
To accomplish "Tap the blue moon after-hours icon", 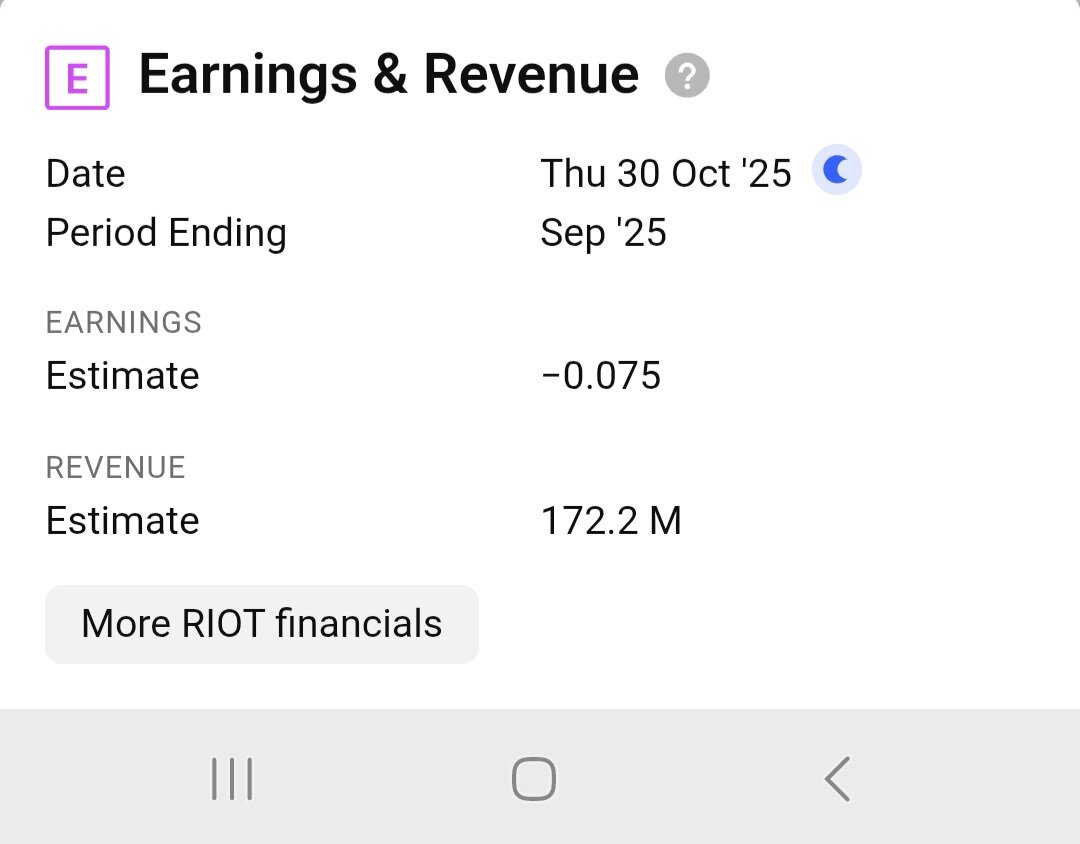I will (836, 171).
